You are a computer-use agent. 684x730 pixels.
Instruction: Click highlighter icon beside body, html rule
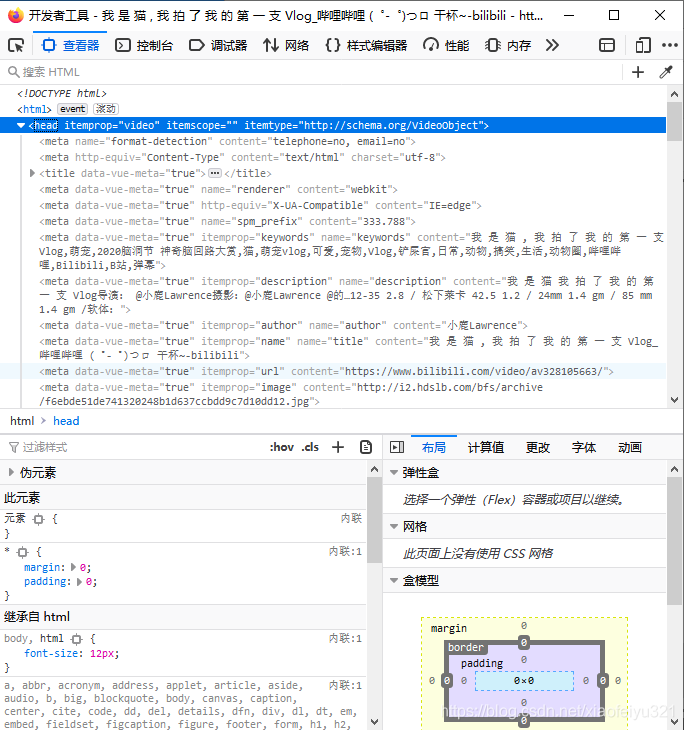tap(77, 639)
